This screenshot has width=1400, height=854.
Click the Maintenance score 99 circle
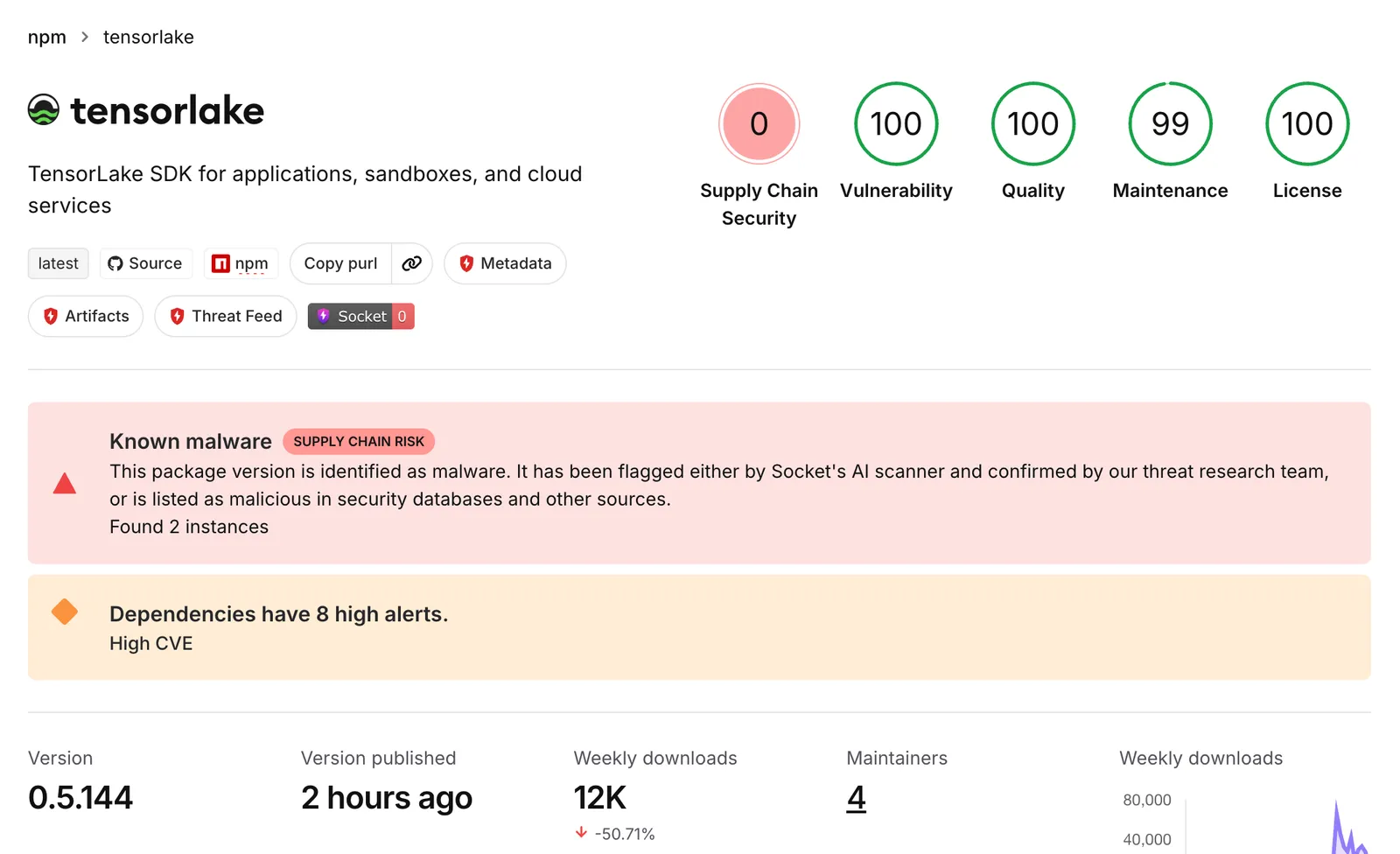click(1171, 123)
